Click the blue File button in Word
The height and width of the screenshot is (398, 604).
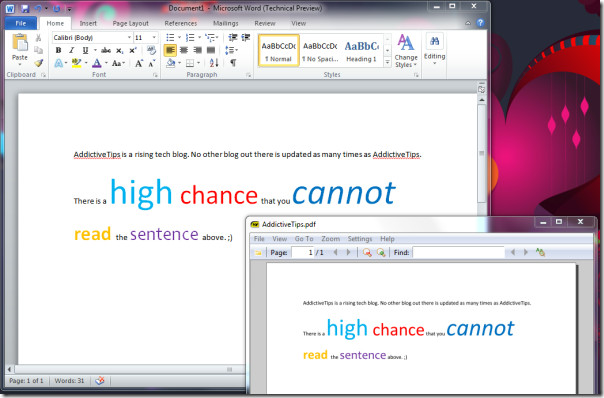tap(21, 23)
